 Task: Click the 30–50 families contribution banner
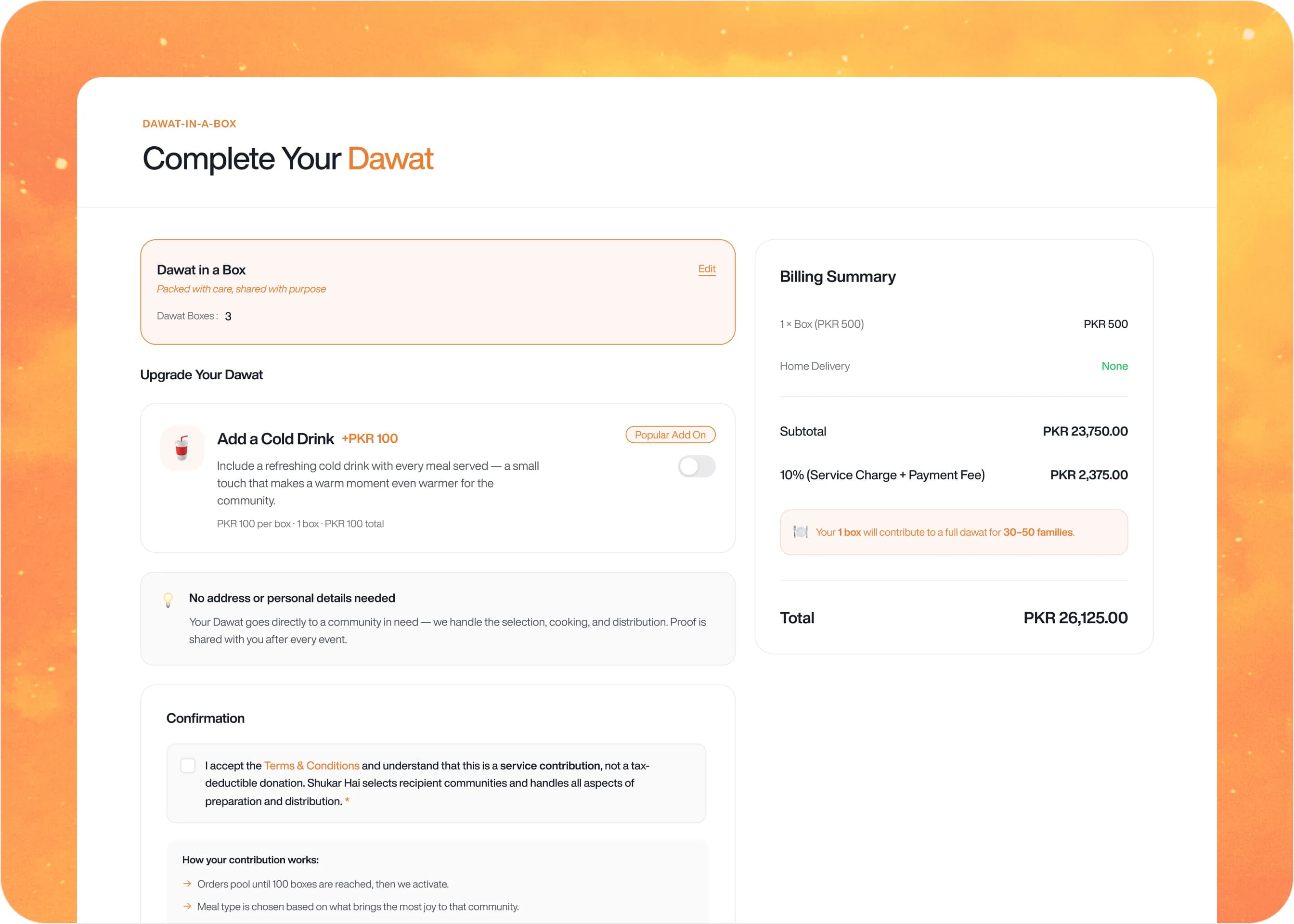coord(953,532)
